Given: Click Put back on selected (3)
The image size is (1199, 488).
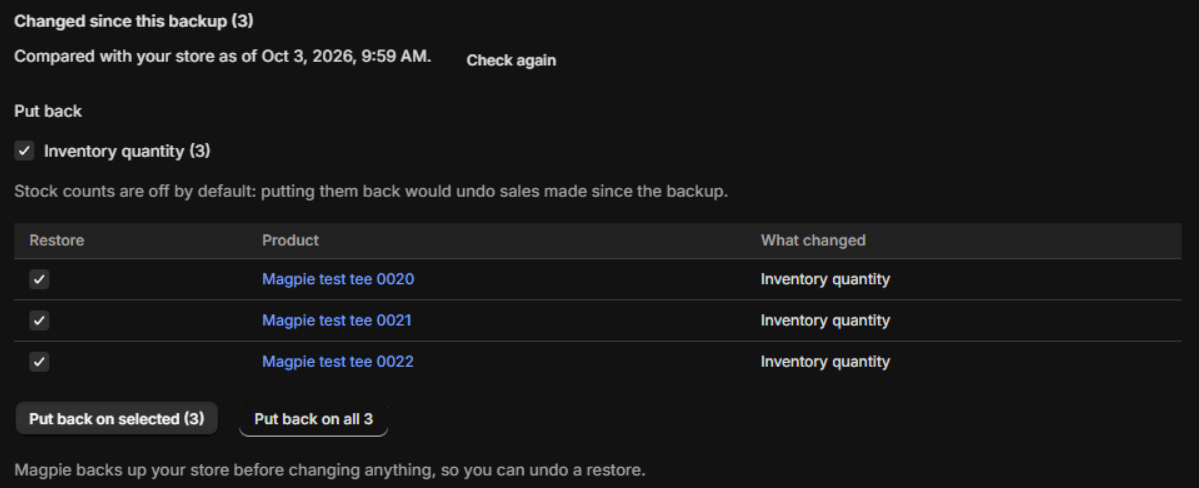Looking at the screenshot, I should pos(116,418).
